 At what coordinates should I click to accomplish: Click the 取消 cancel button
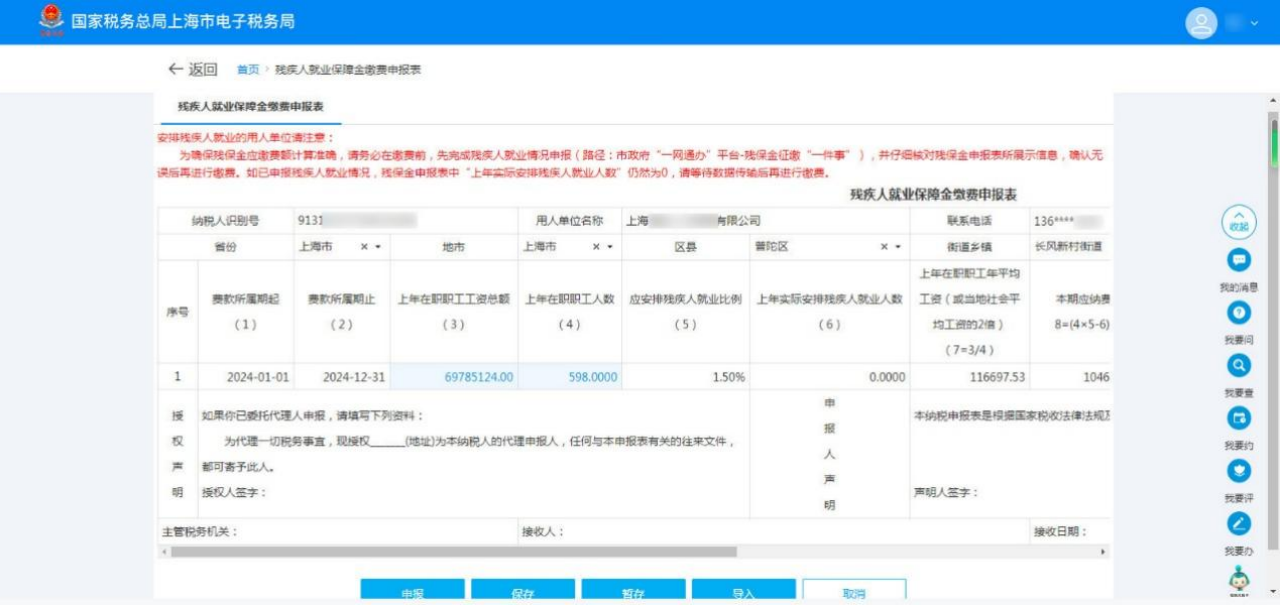tap(854, 592)
